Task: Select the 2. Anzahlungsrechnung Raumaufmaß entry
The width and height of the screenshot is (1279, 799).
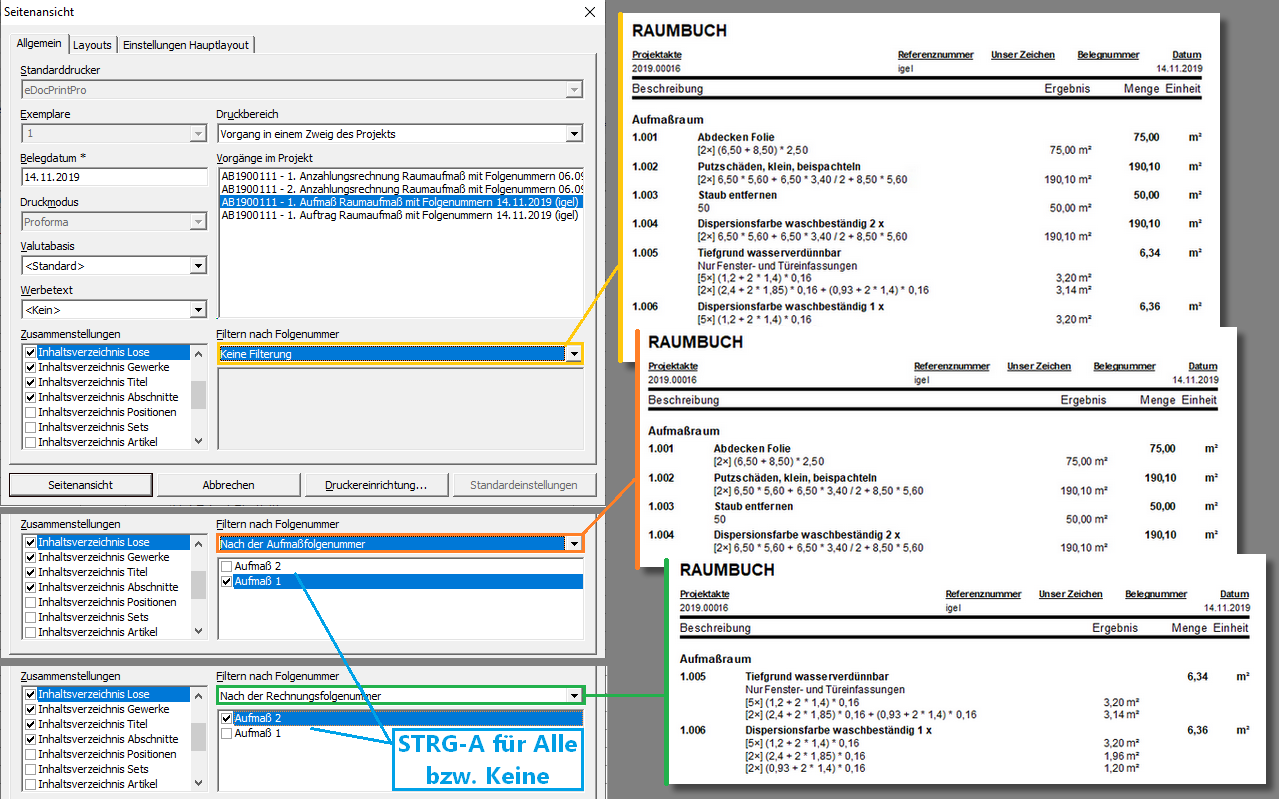Action: click(400, 189)
